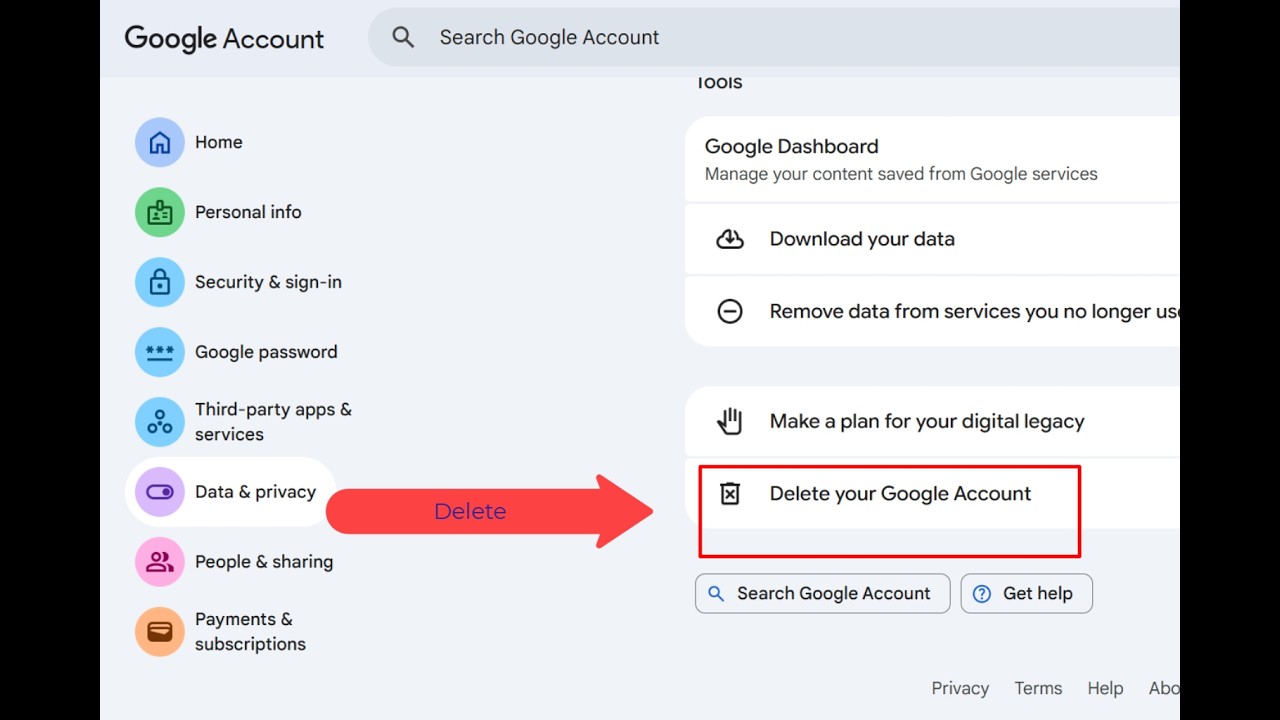Viewport: 1280px width, 720px height.
Task: Click the Google Account logo
Action: tap(224, 38)
